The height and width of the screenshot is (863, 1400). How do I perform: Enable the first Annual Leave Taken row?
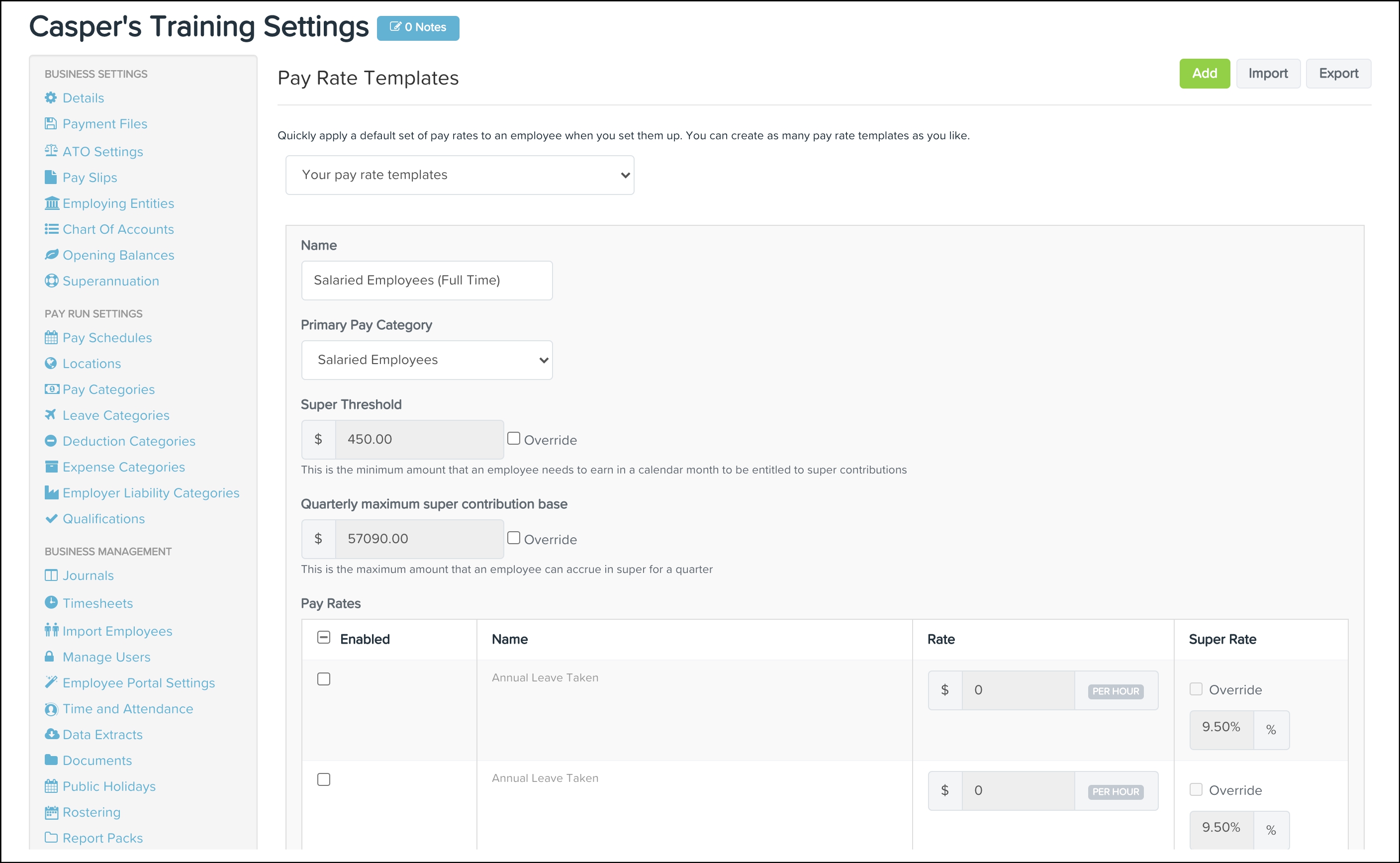[324, 678]
